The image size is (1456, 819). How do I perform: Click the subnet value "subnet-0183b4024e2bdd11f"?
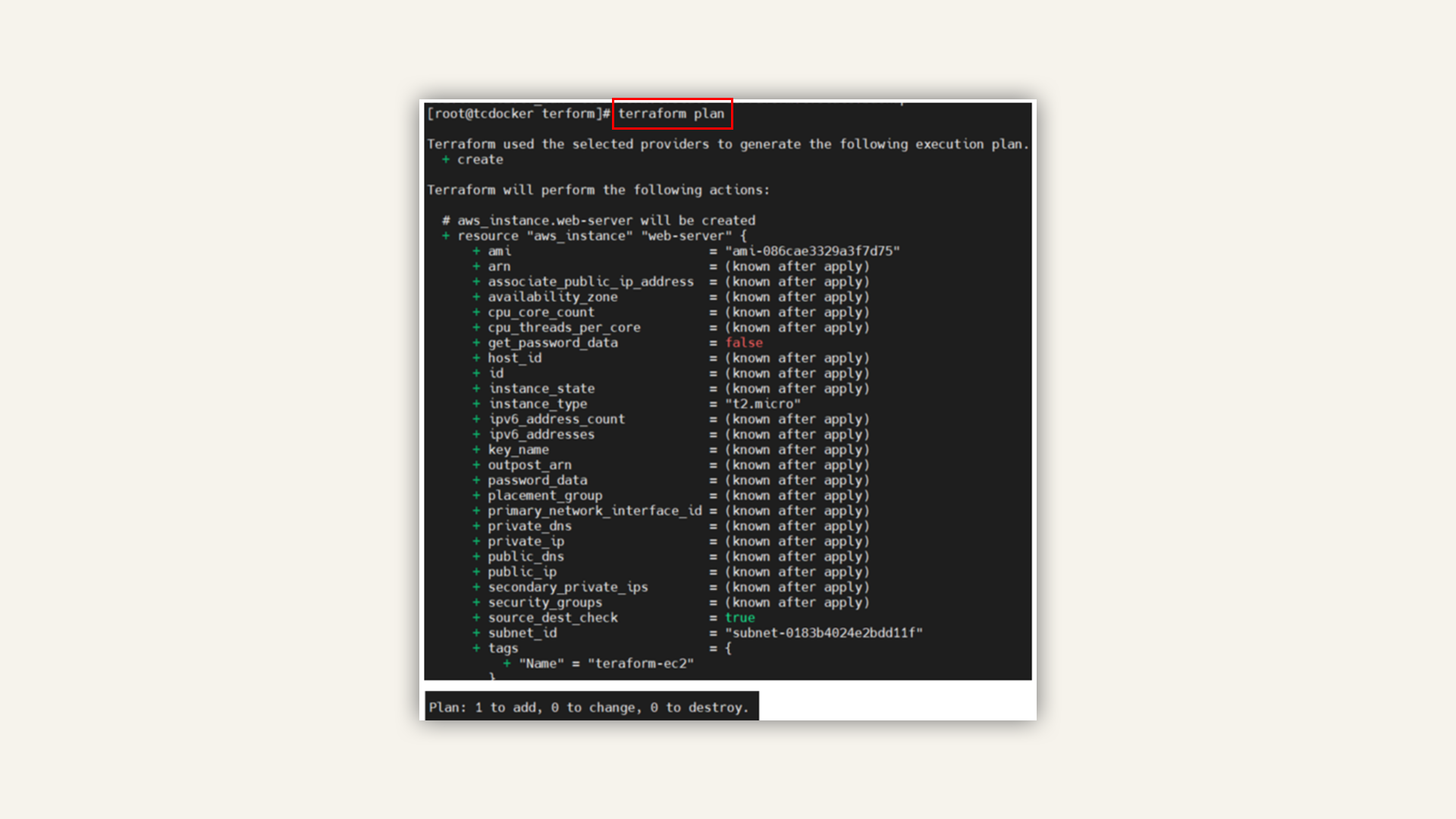[824, 633]
